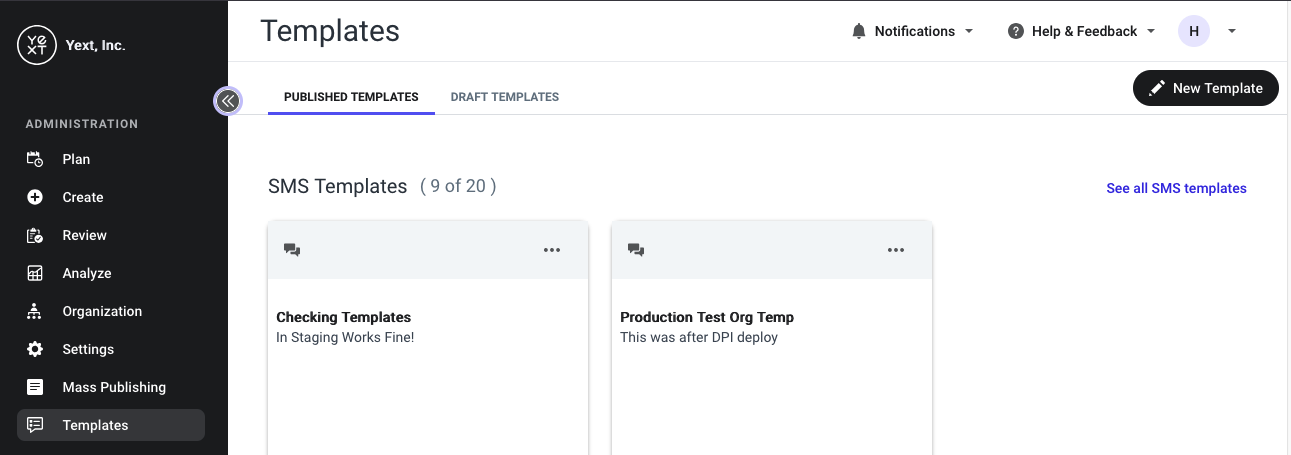Open the Checking Templates card title
1291x455 pixels.
point(344,317)
